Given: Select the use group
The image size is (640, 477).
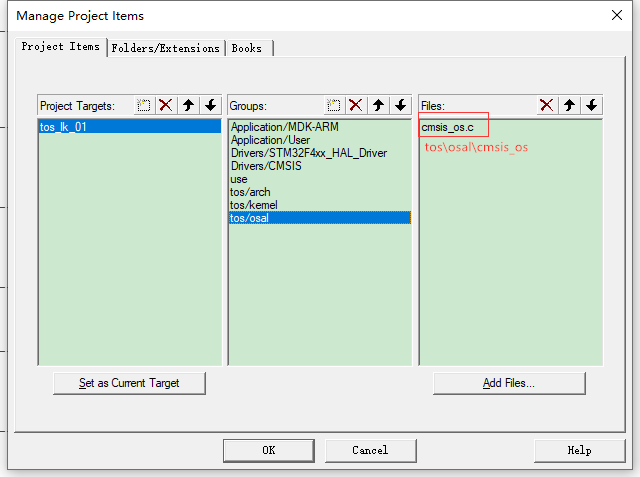Looking at the screenshot, I should pos(320,179).
